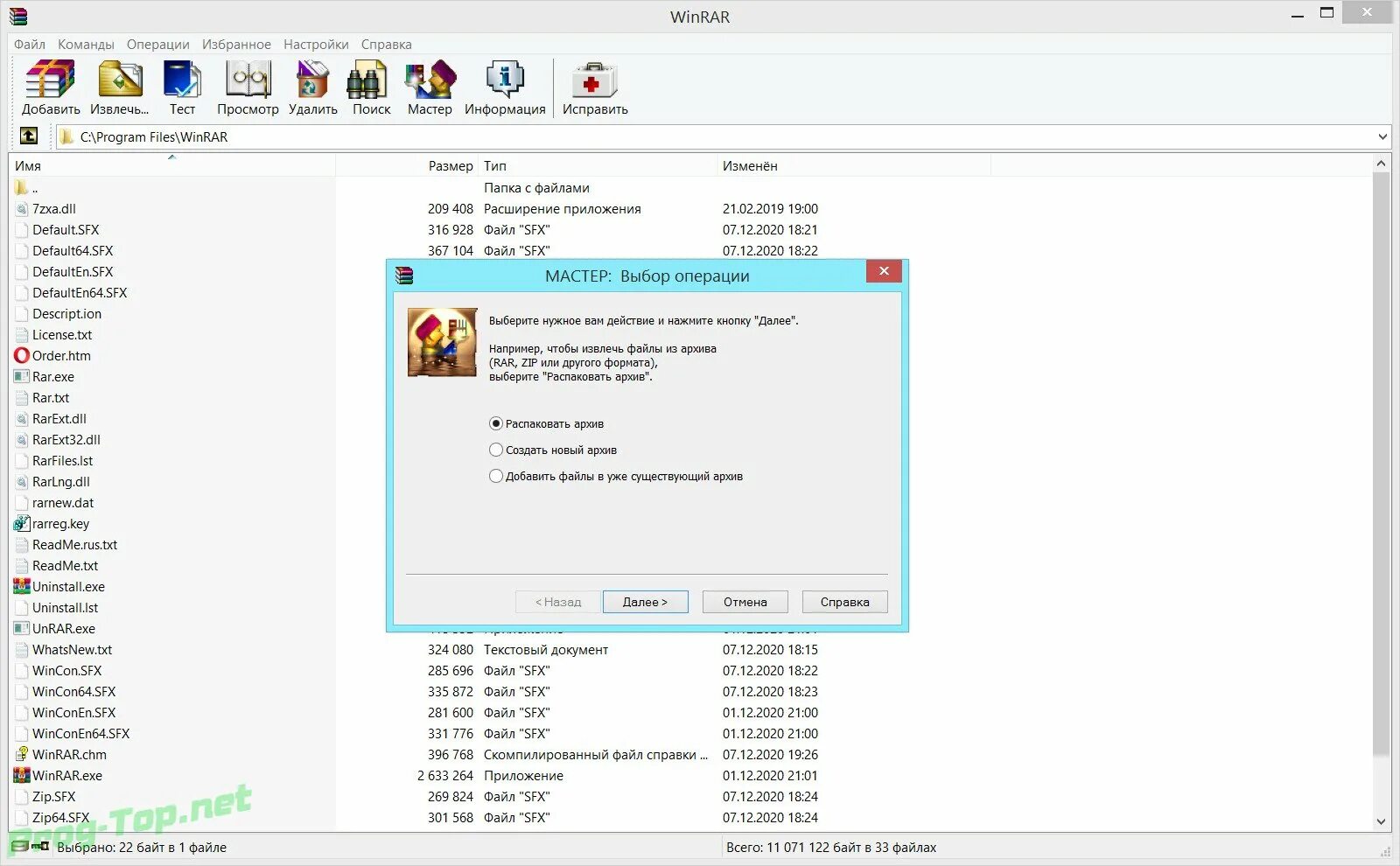1400x866 pixels.
Task: Sort by the Размер column header
Action: tap(407, 165)
